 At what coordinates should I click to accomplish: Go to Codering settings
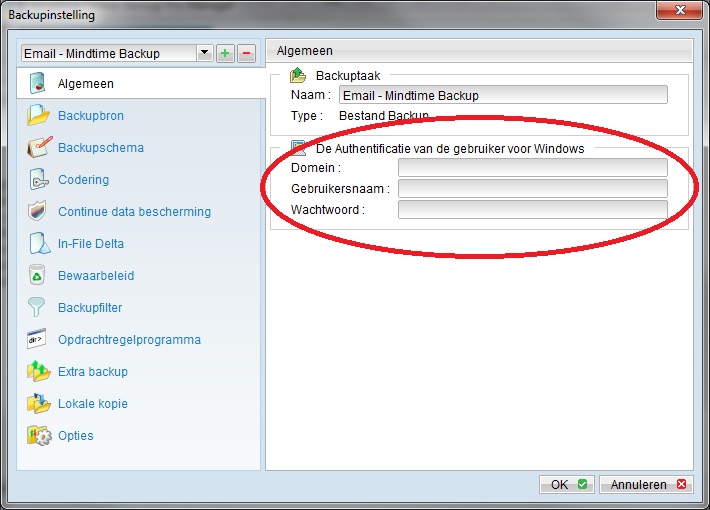click(84, 180)
